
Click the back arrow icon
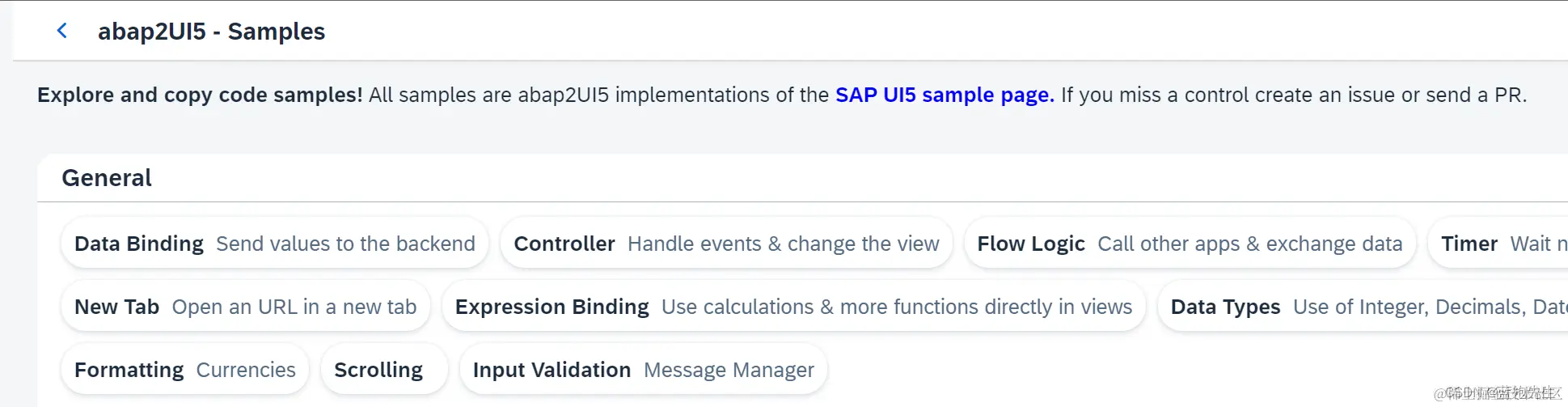point(62,31)
